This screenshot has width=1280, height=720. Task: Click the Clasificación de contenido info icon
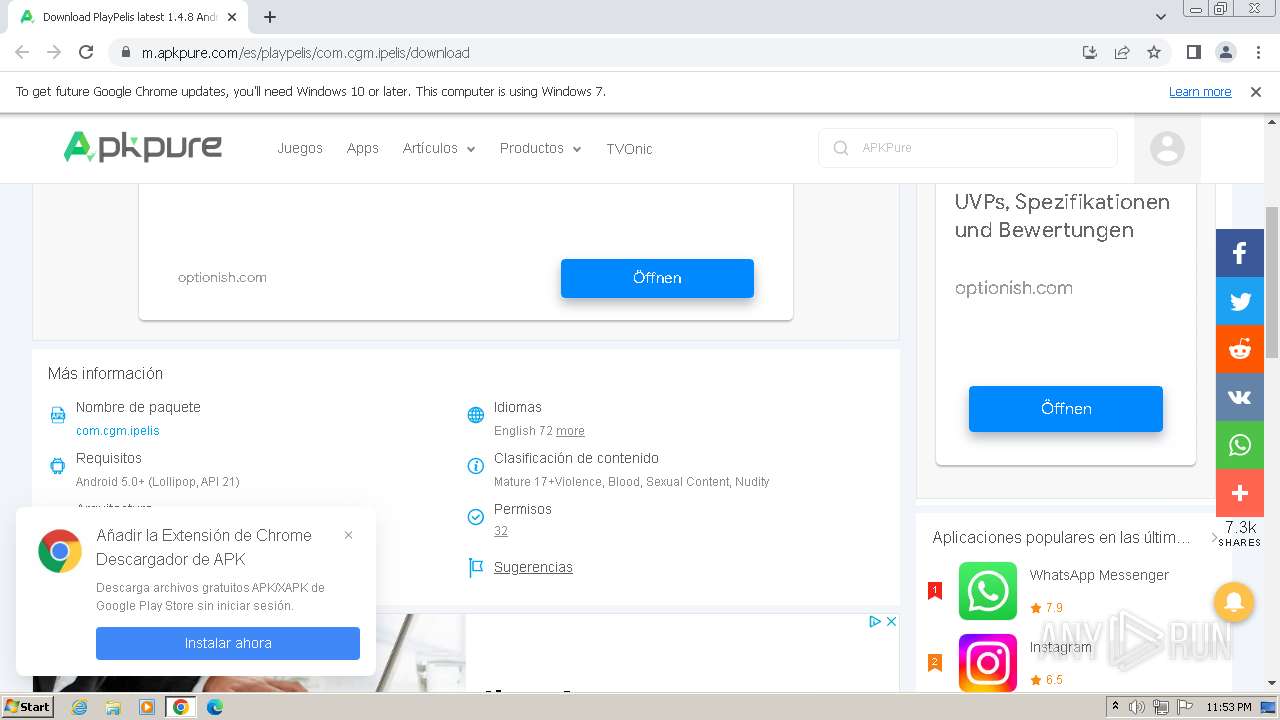click(x=476, y=466)
